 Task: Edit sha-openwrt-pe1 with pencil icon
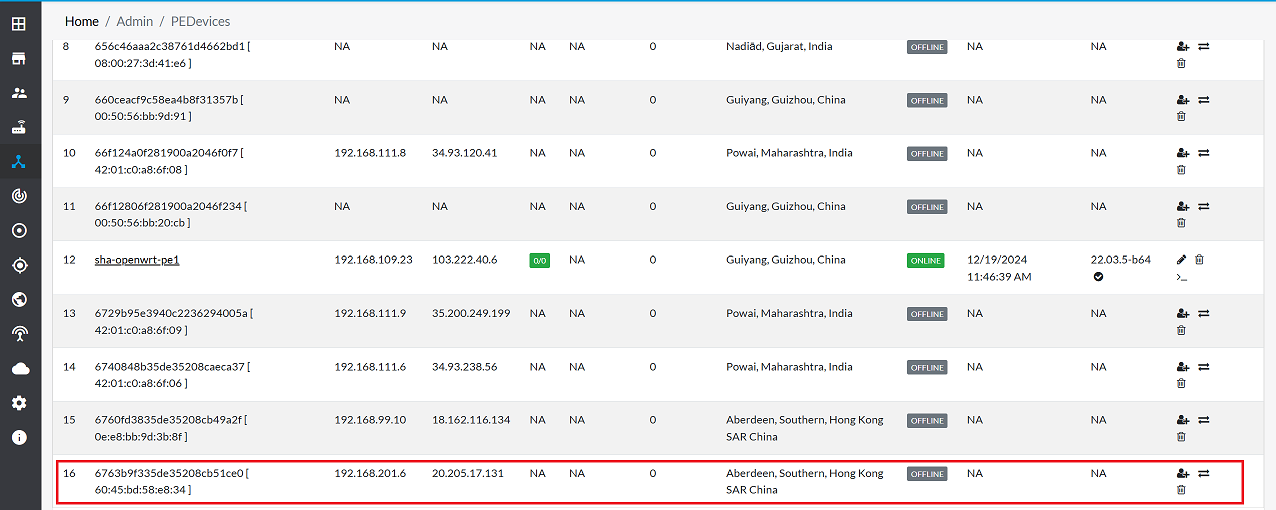pos(1181,260)
